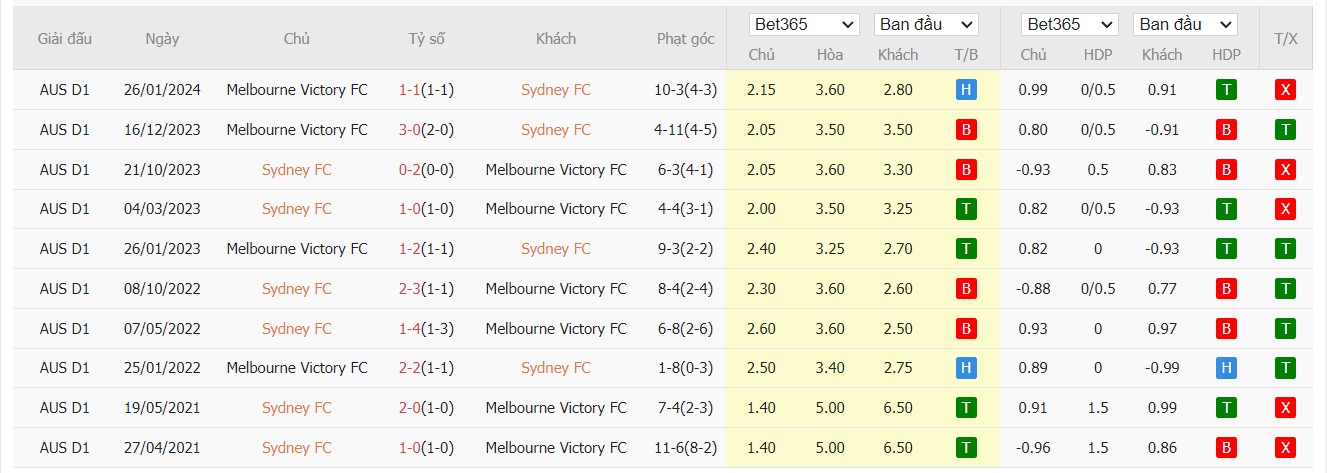Click the blue H HDP badge for the 25/01/2022 match
Viewport: 1327px width, 473px height.
click(1226, 368)
